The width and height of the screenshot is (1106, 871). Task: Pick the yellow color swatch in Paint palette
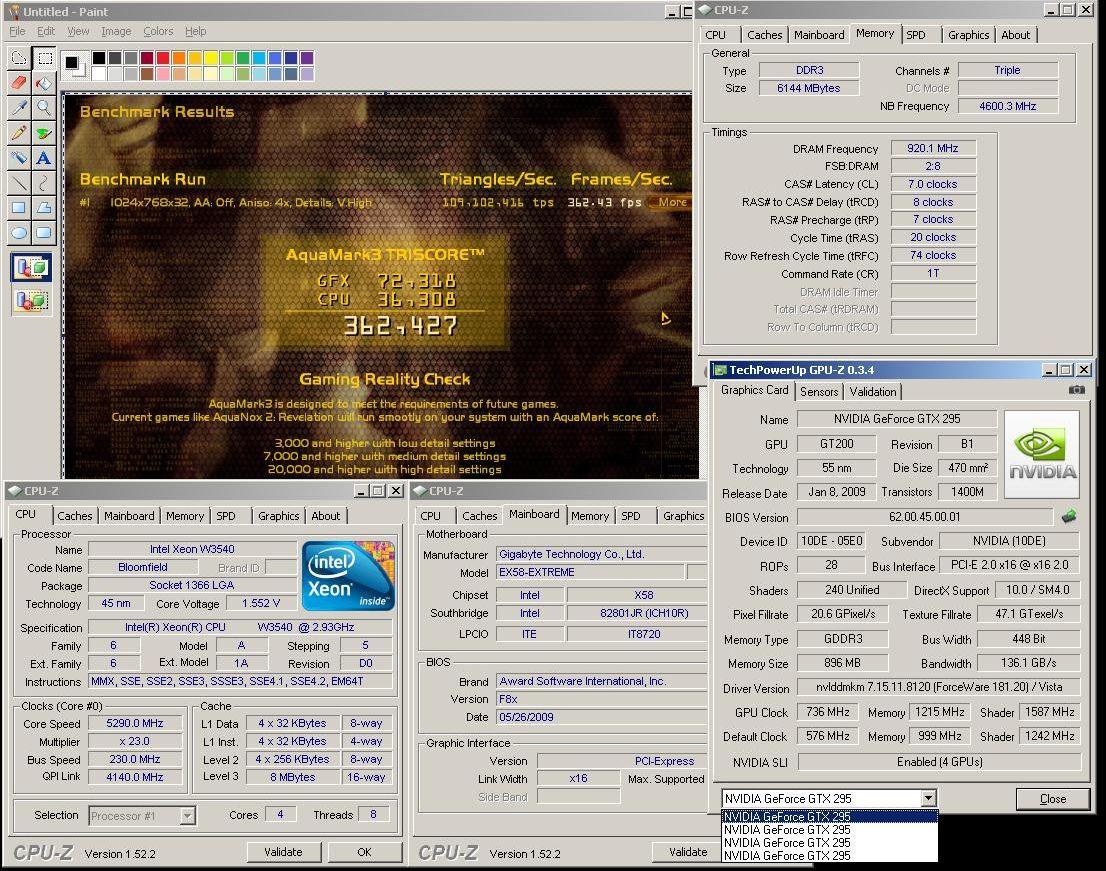211,58
